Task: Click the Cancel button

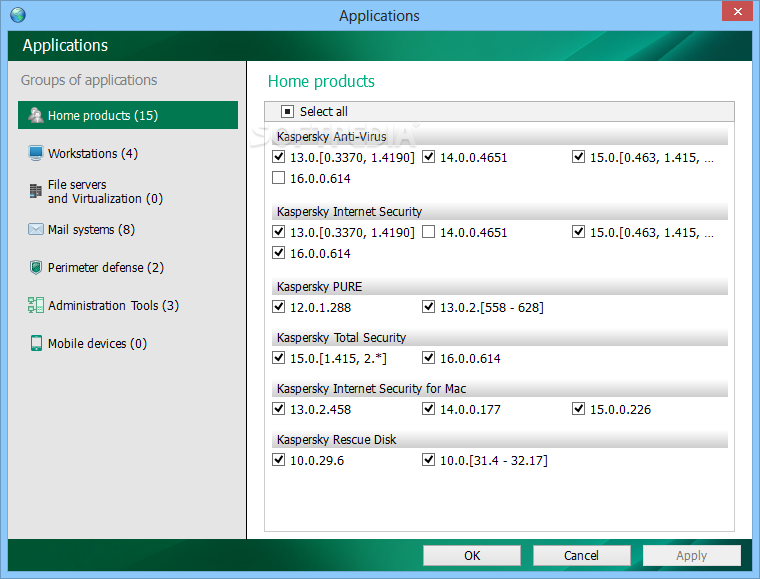Action: (582, 555)
